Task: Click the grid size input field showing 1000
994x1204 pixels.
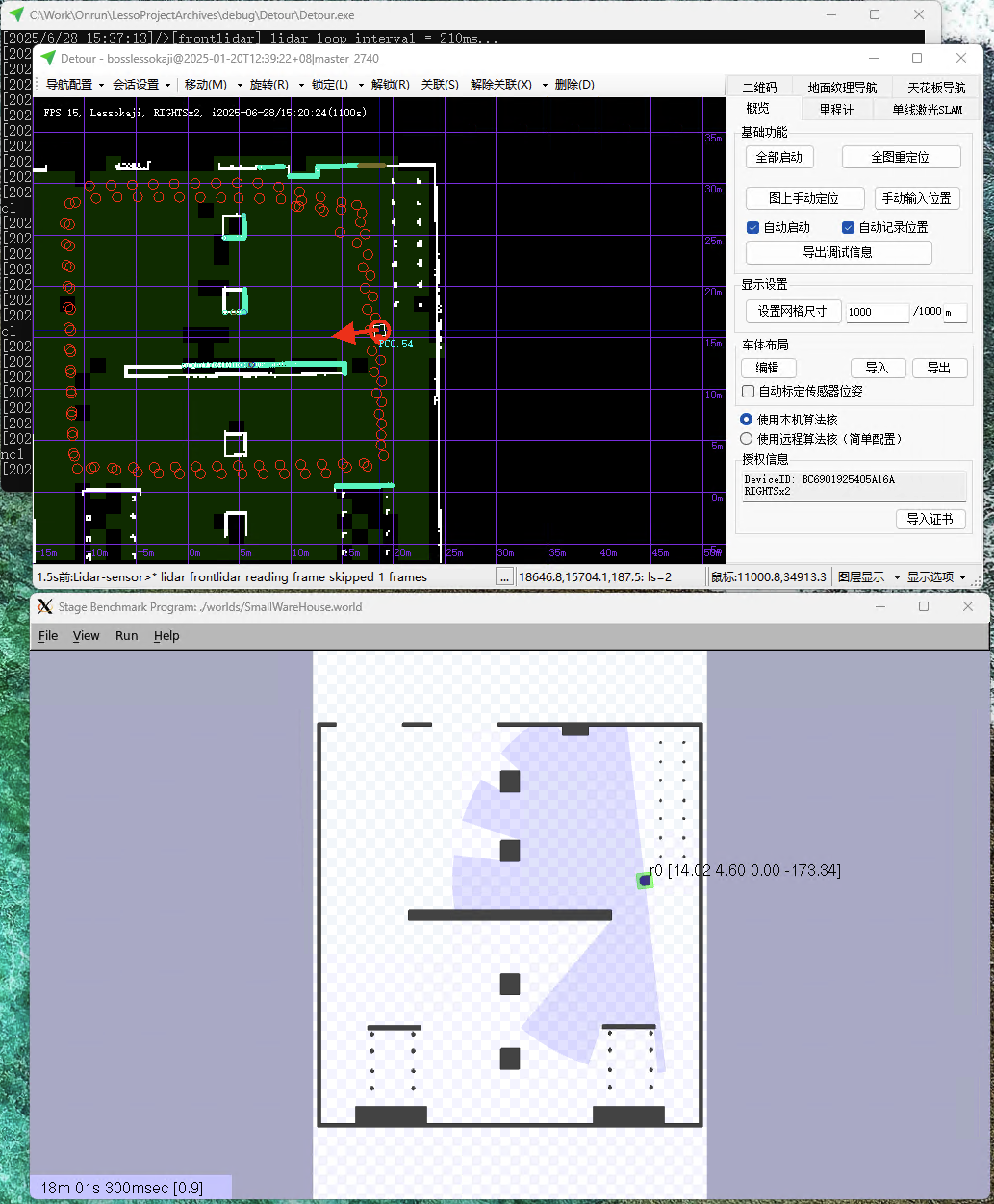Action: (x=877, y=312)
